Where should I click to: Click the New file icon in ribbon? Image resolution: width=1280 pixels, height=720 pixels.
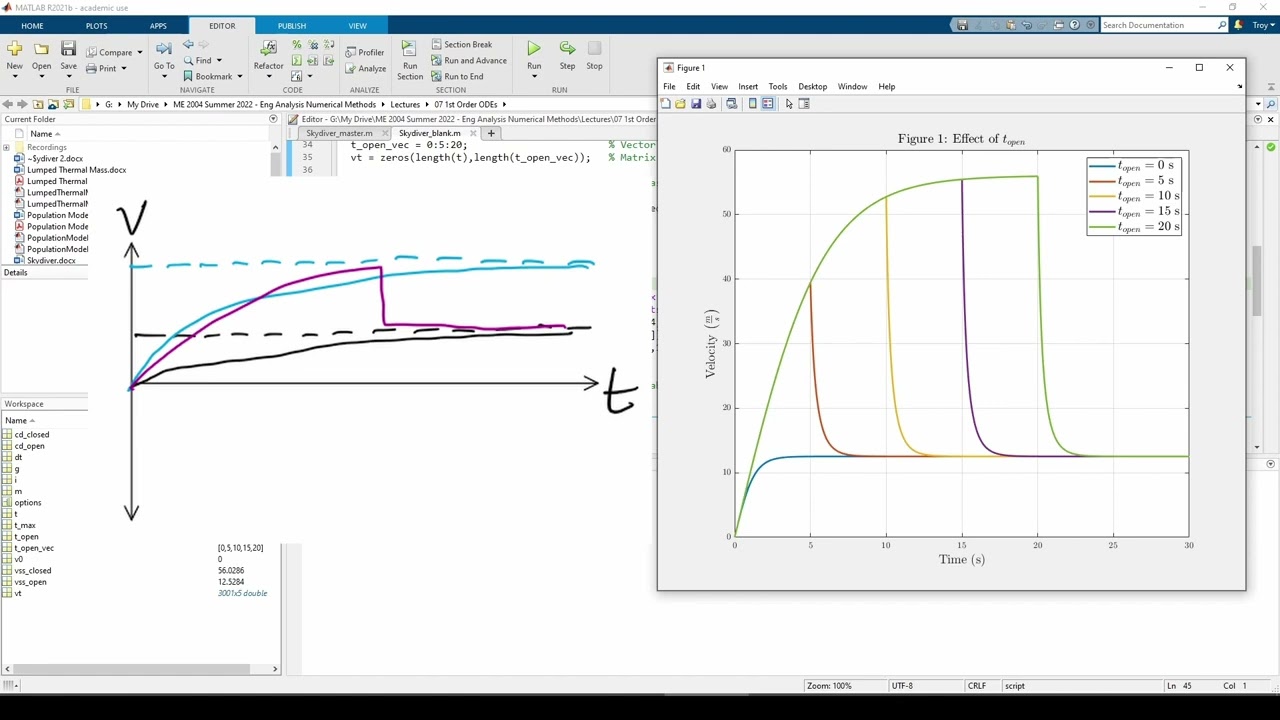pos(14,48)
